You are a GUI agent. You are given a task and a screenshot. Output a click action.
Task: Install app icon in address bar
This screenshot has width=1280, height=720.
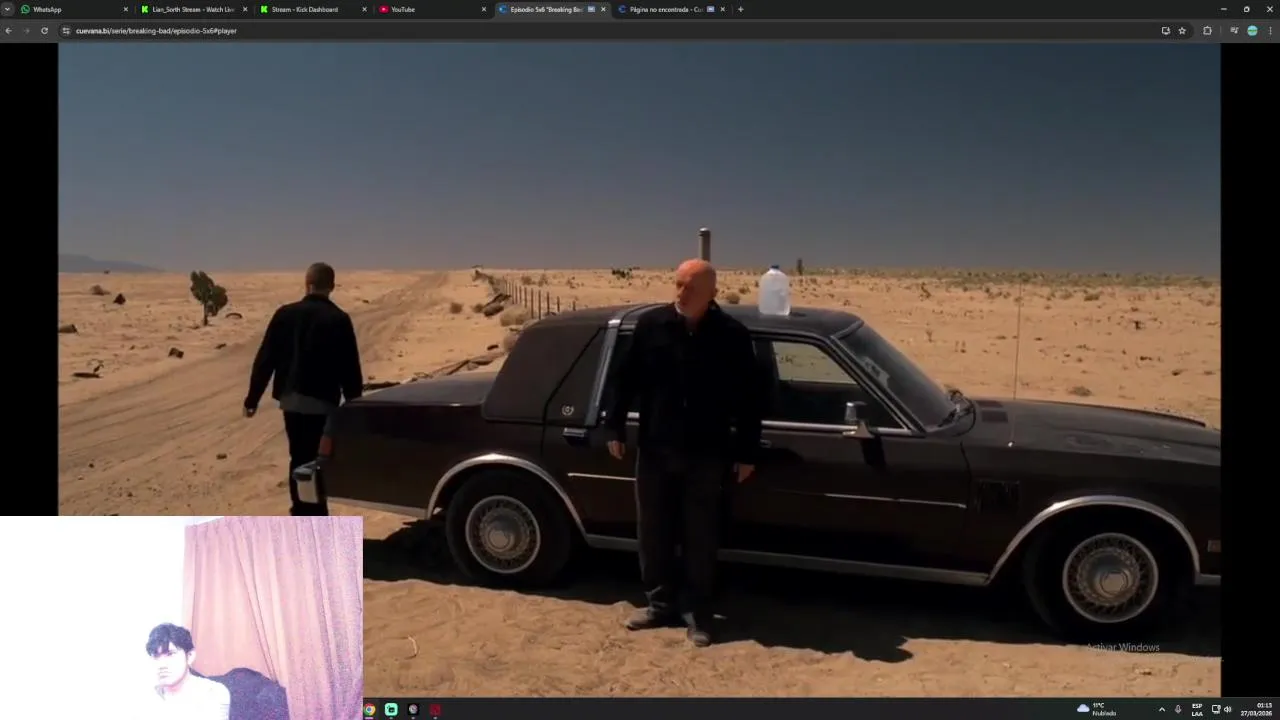click(1165, 31)
